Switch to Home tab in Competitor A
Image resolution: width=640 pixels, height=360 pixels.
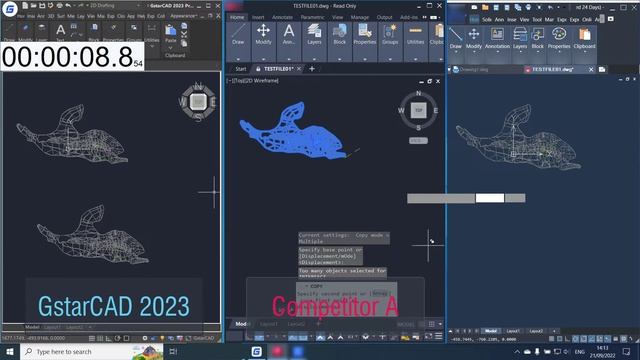[237, 17]
